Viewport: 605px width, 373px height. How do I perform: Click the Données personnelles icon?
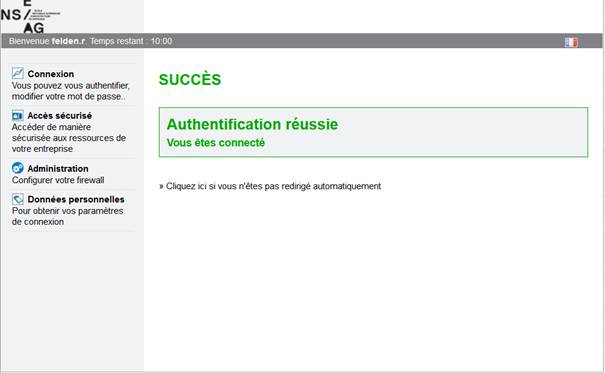[17, 199]
